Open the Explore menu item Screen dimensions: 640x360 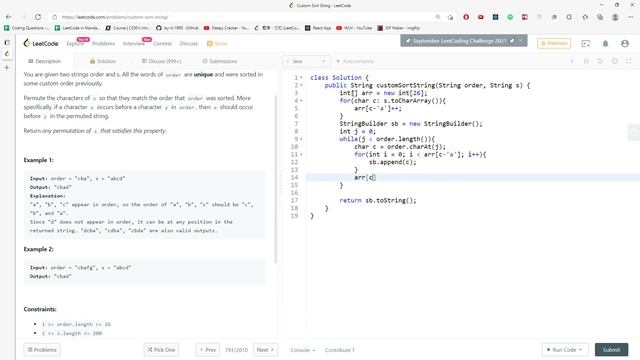pos(75,44)
